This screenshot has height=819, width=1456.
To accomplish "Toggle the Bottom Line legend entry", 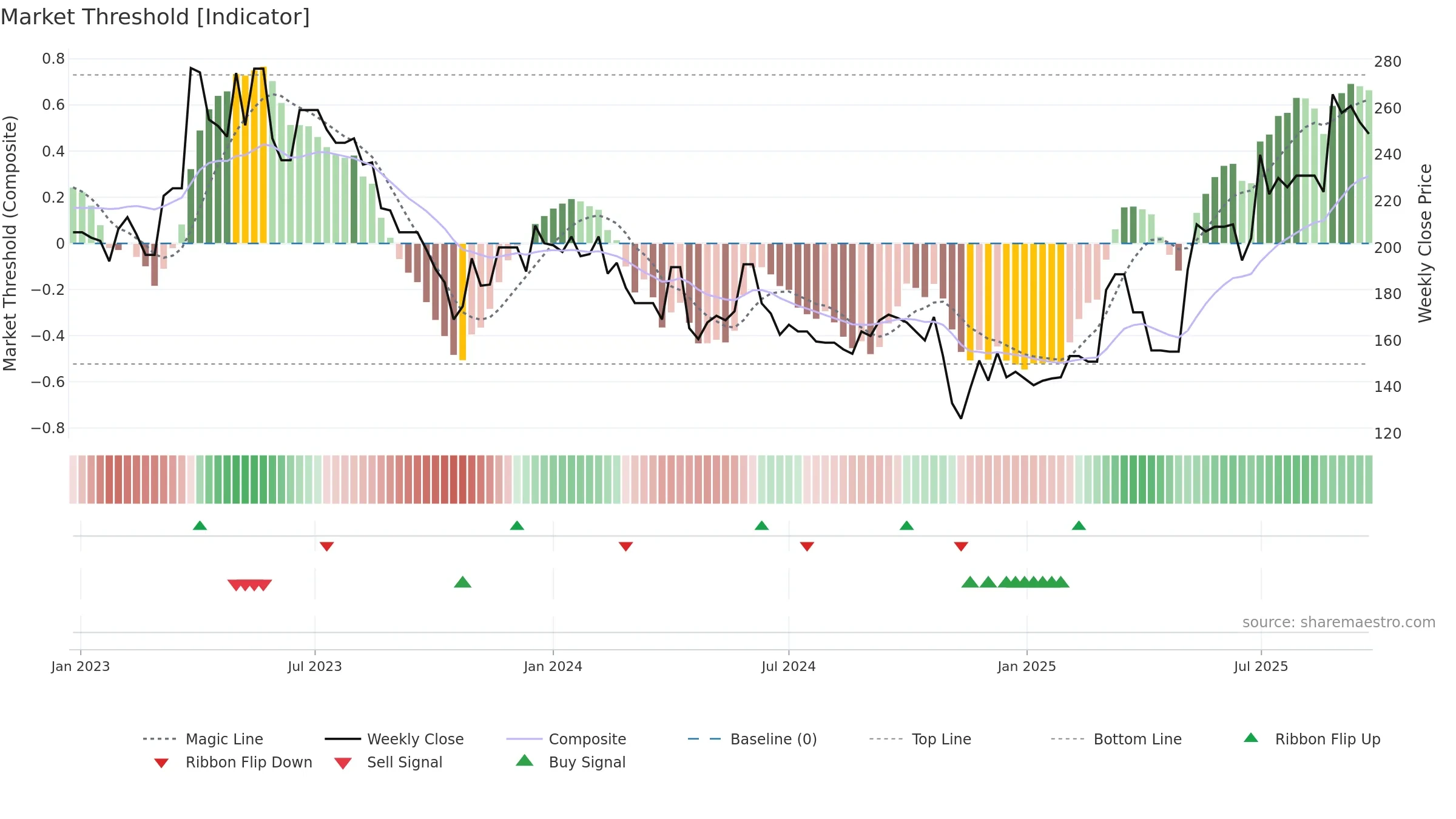I will (x=1116, y=739).
